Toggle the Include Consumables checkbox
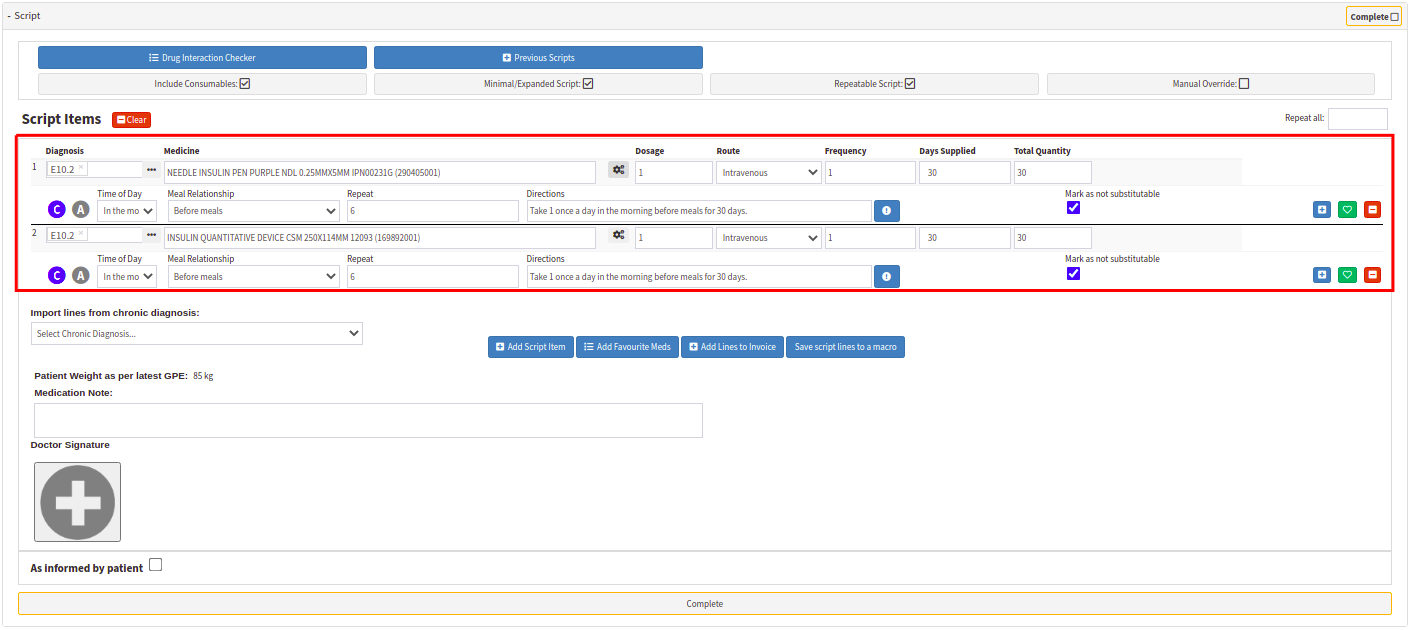The width and height of the screenshot is (1411, 630). 244,84
